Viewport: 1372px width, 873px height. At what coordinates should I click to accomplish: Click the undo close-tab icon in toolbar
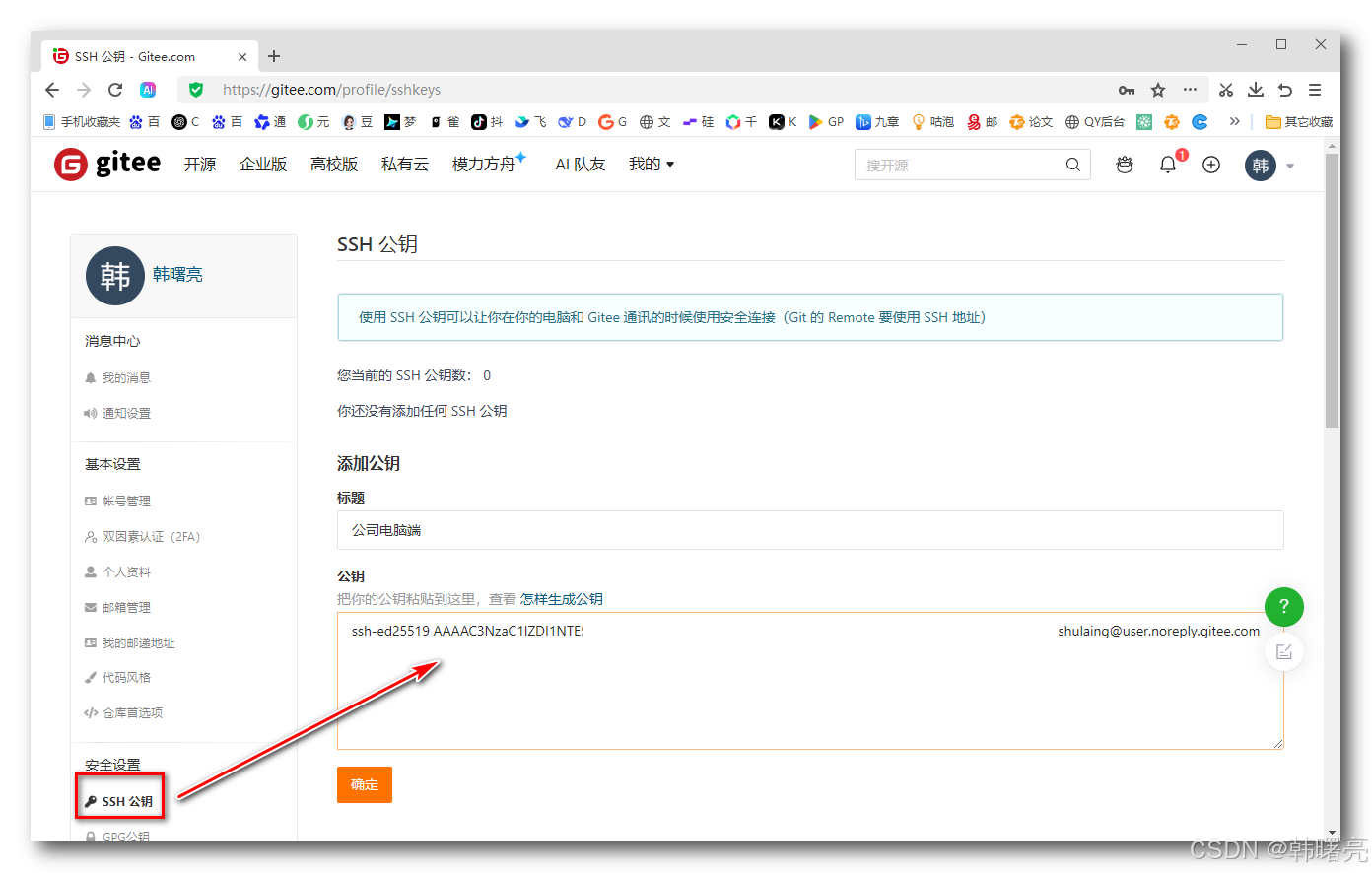pos(1285,90)
